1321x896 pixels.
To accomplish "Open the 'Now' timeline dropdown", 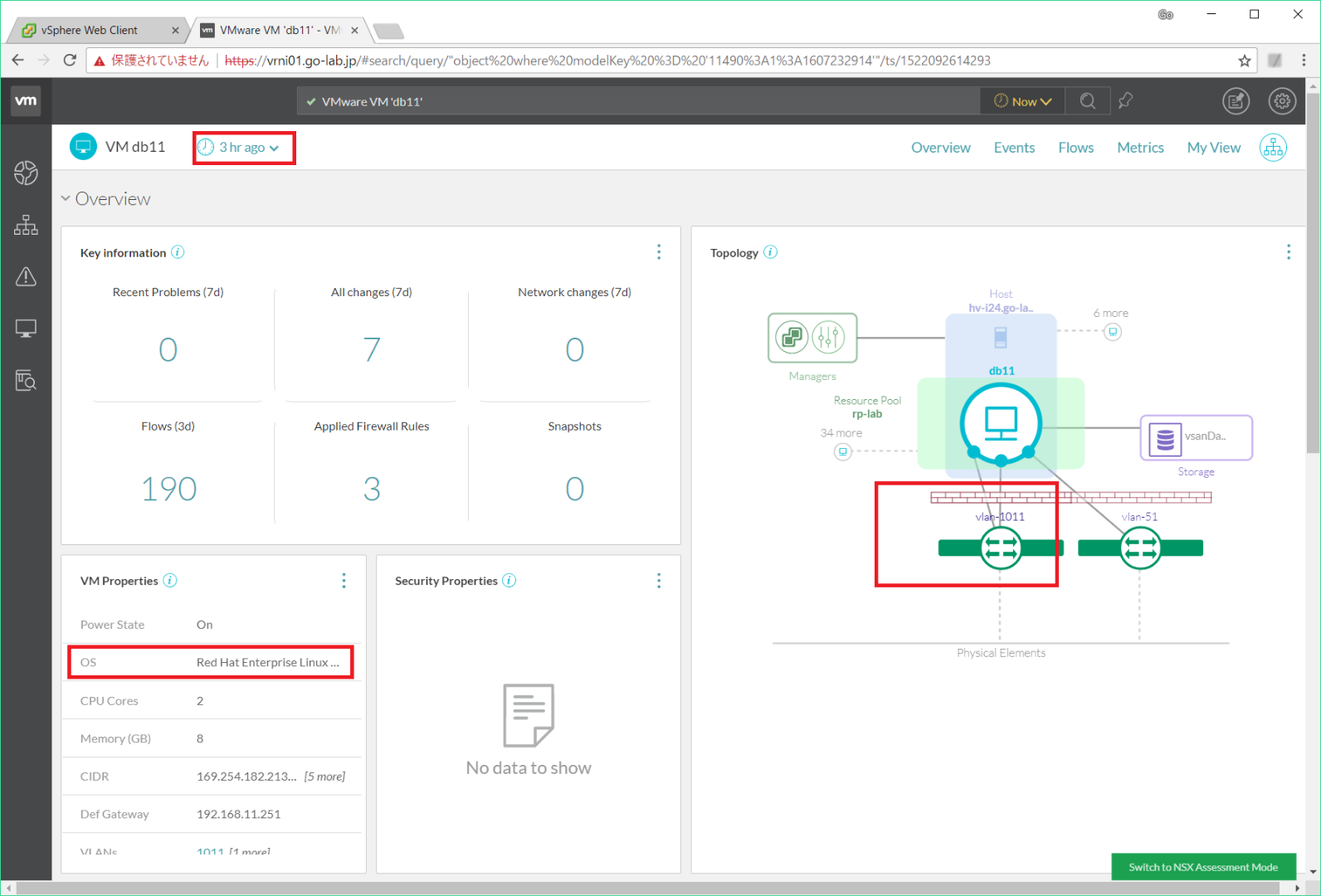I will coord(1023,101).
